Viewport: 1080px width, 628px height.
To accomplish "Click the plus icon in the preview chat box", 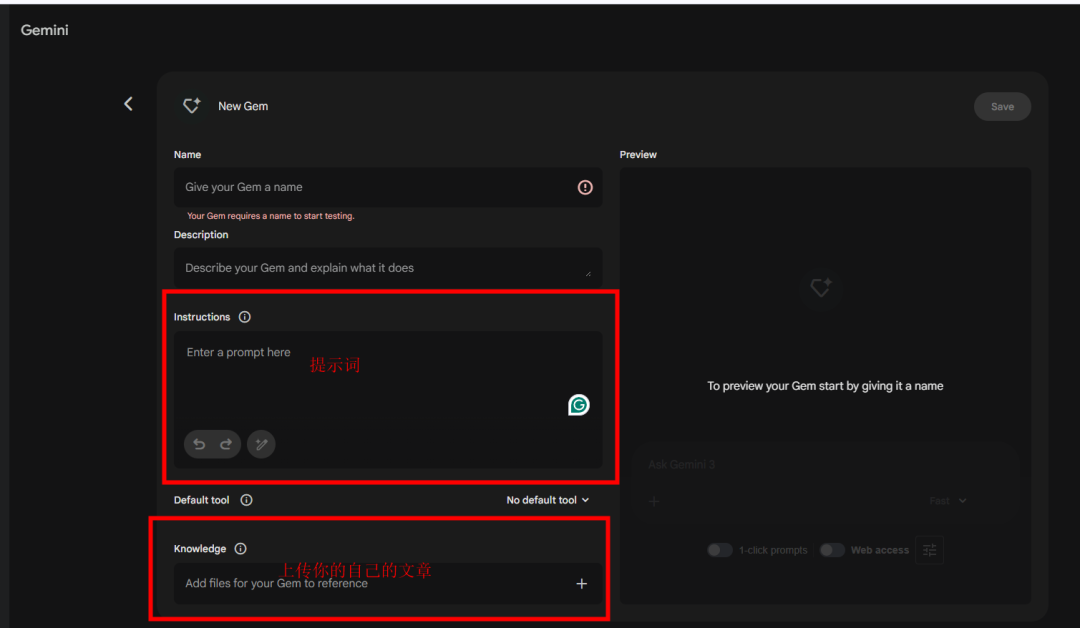I will click(x=654, y=501).
